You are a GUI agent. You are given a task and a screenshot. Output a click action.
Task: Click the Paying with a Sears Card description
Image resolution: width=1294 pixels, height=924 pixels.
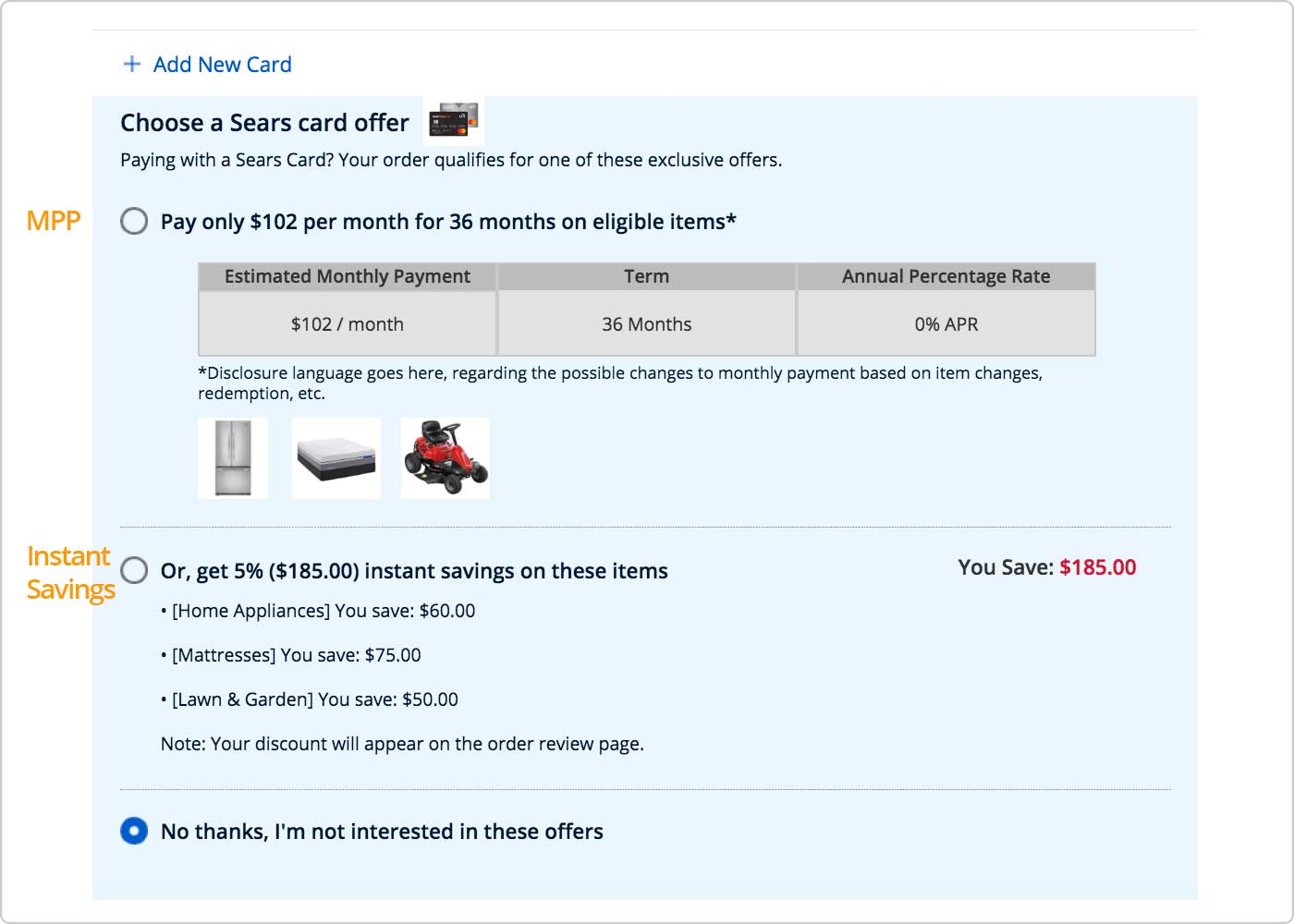(451, 160)
